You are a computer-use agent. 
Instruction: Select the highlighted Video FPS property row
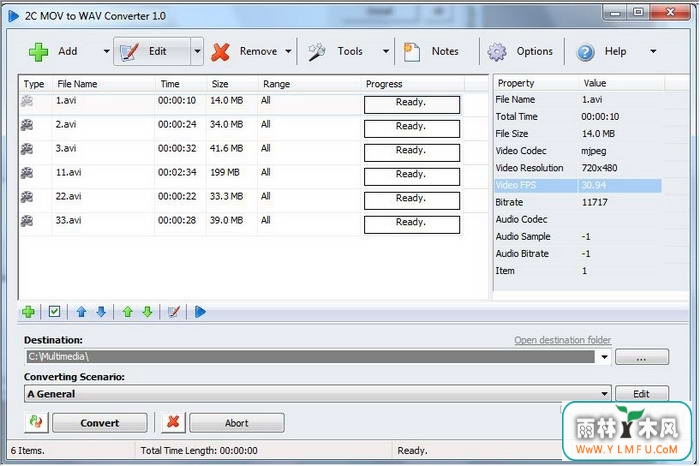coord(578,185)
